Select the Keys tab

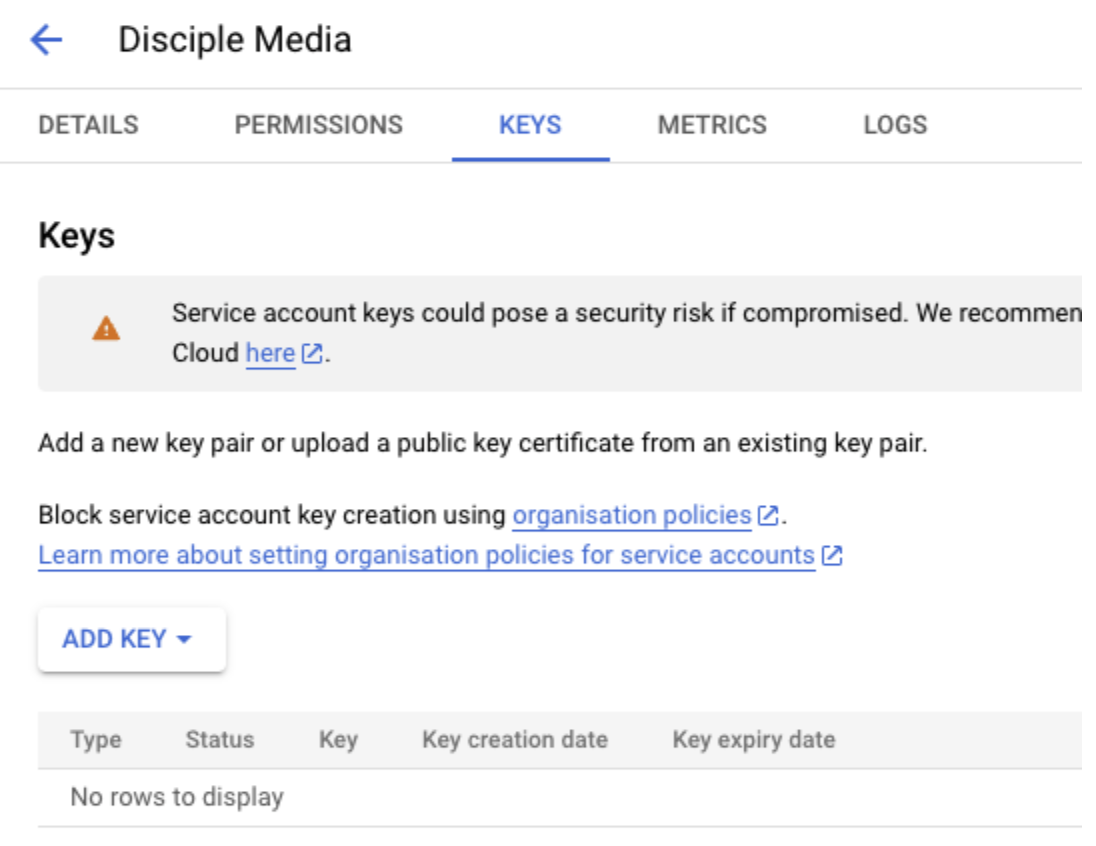[530, 125]
